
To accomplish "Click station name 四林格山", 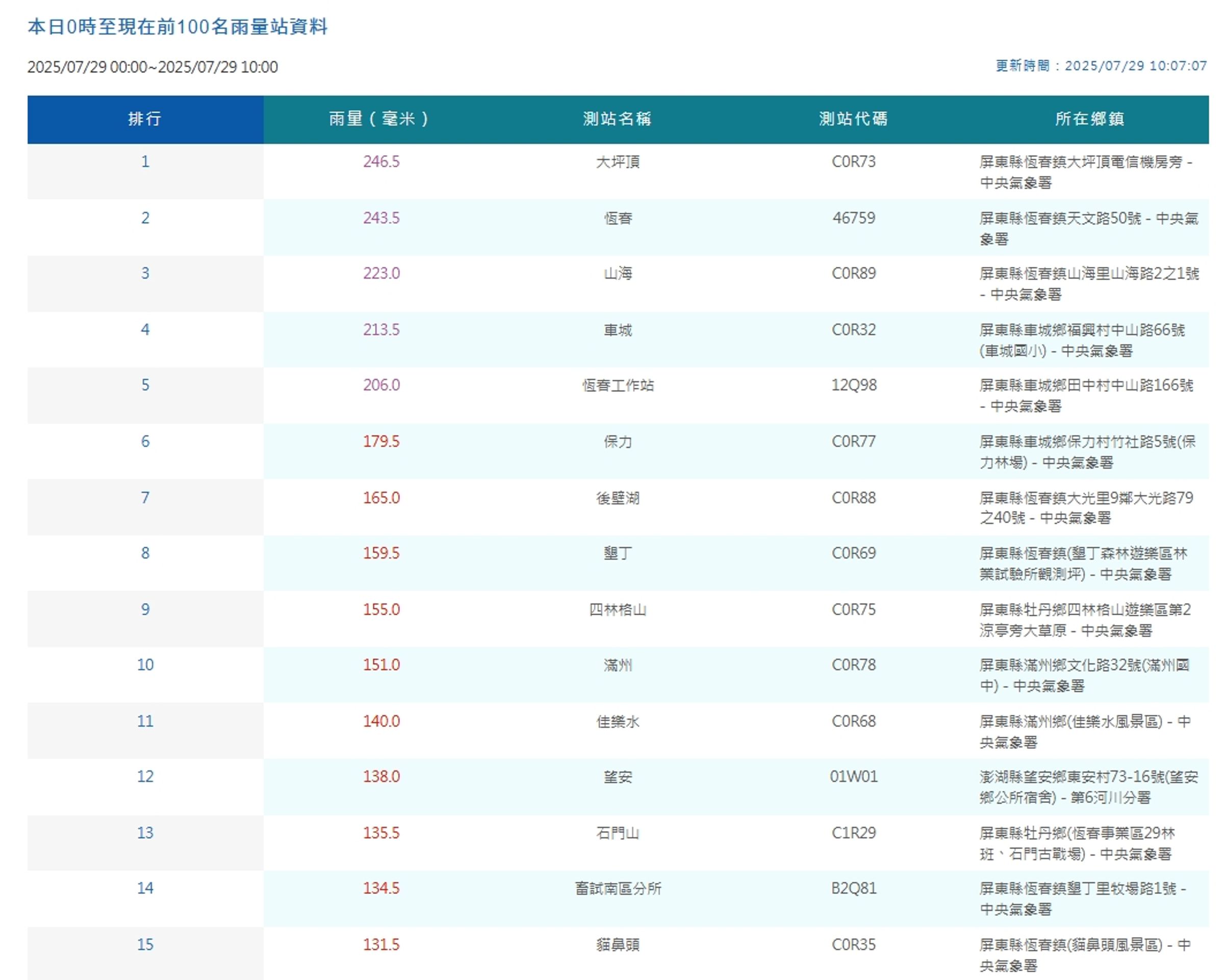I will point(618,609).
